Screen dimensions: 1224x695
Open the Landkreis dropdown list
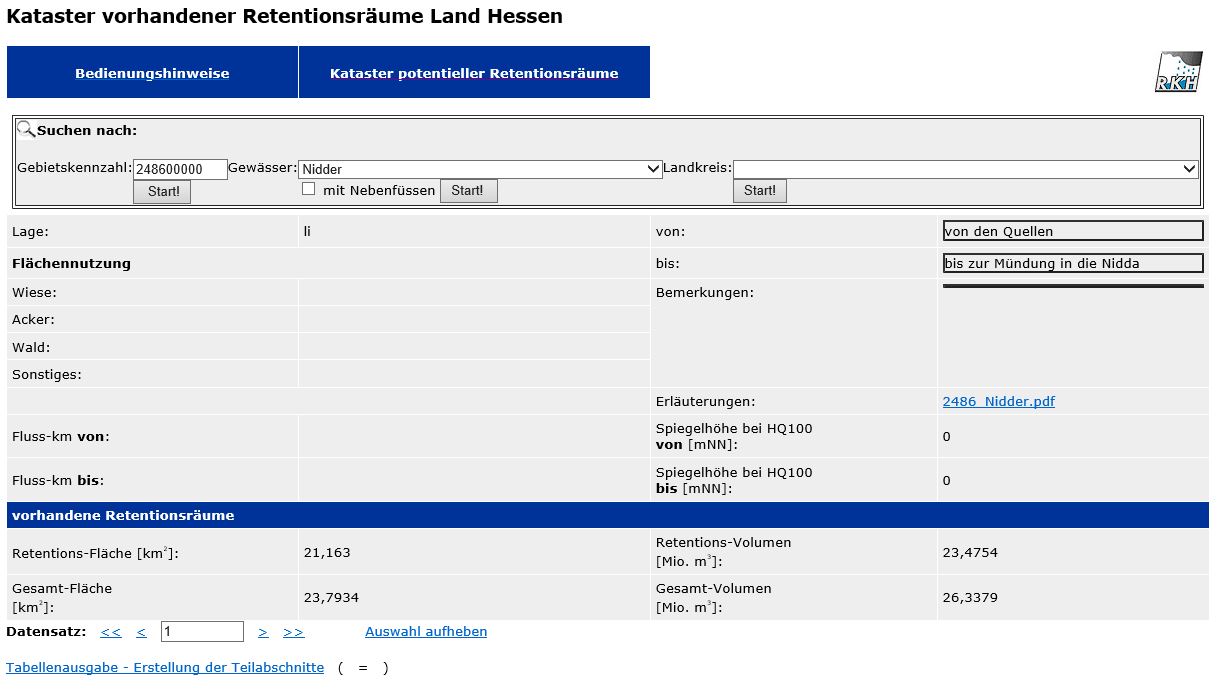(965, 169)
